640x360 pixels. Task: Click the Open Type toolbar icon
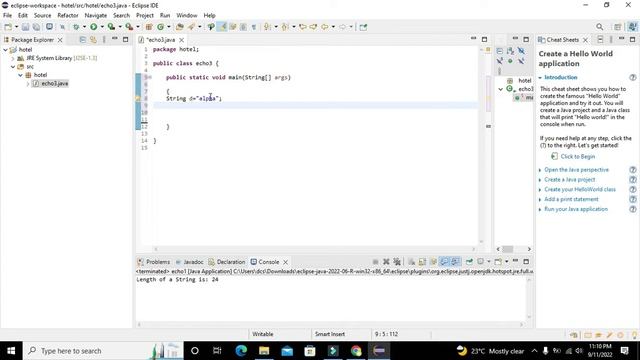180,27
